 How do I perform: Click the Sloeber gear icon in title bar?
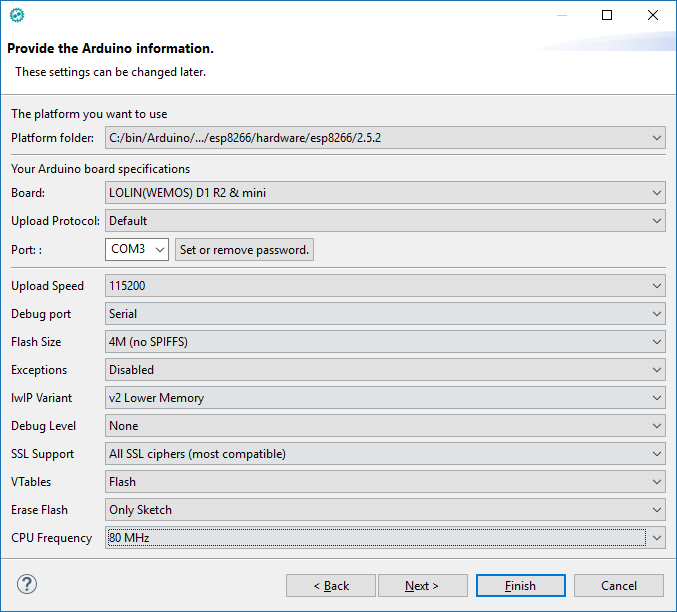(17, 16)
